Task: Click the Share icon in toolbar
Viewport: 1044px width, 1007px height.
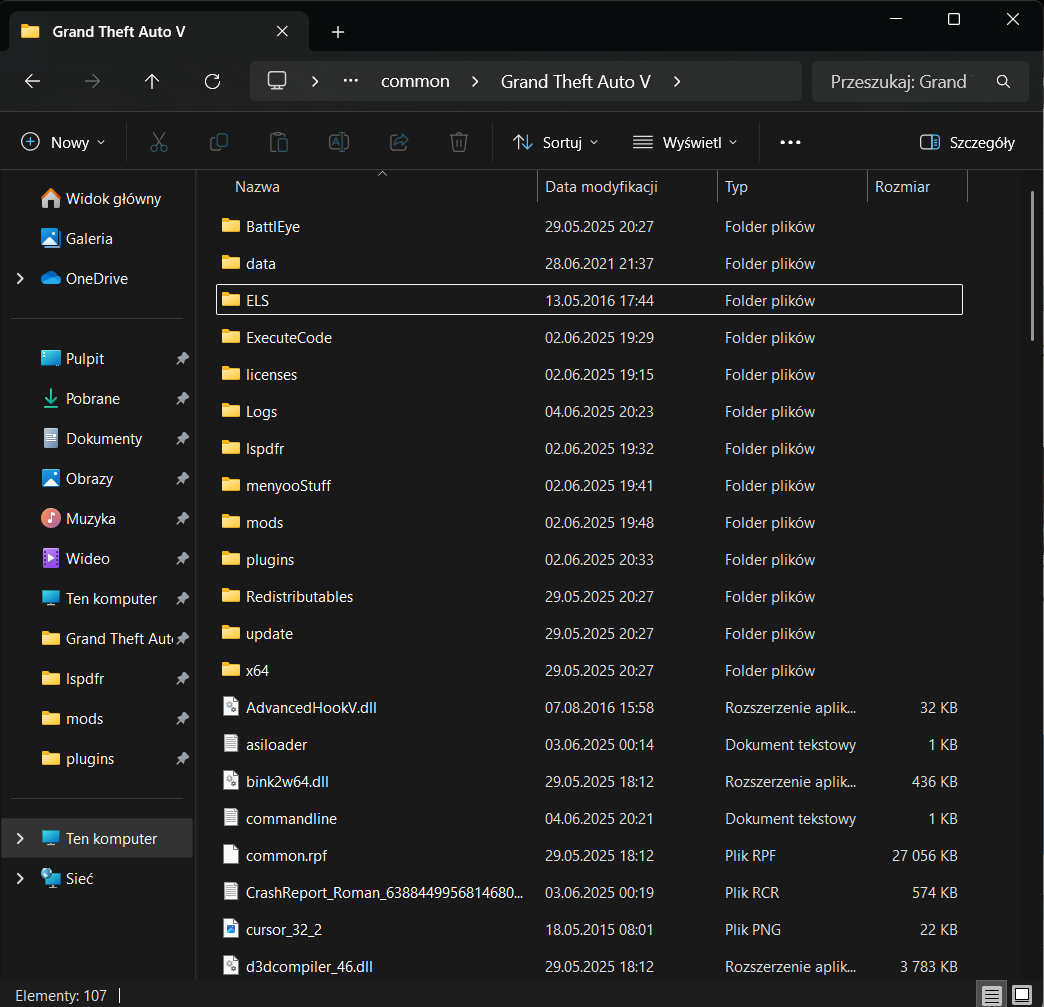Action: [399, 142]
